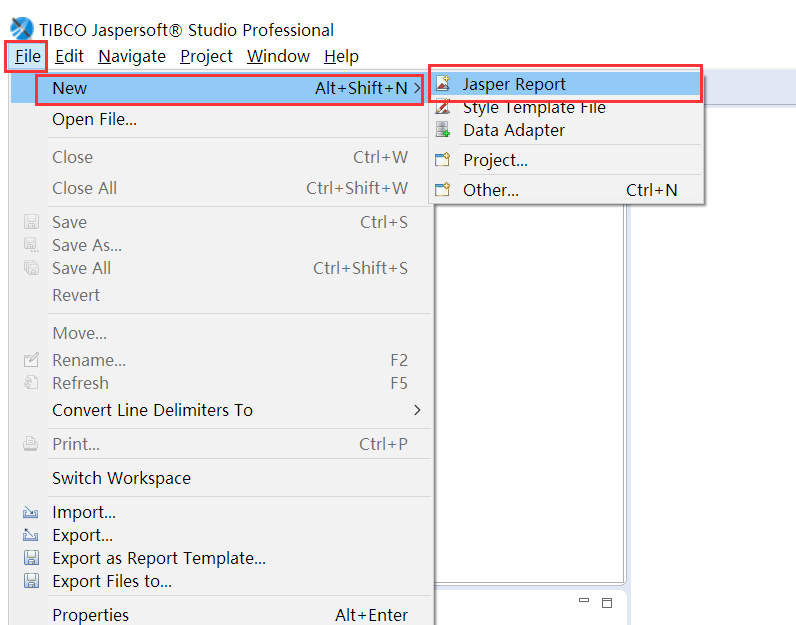Select Save As... menu entry

[x=222, y=245]
